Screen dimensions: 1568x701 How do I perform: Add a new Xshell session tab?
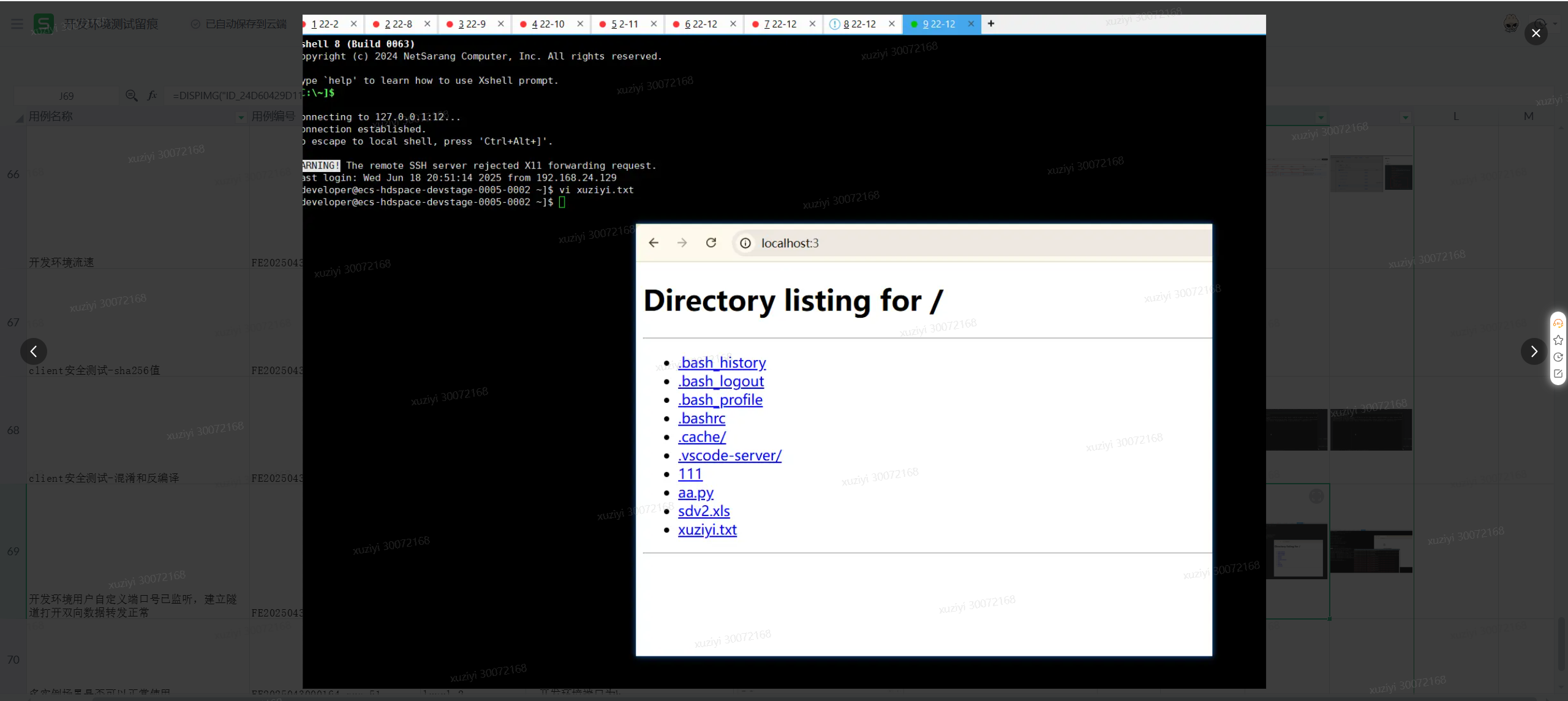coord(991,24)
